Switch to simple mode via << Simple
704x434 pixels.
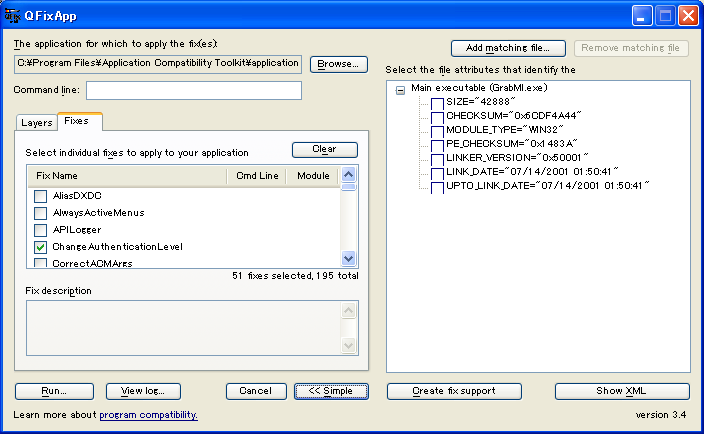point(331,391)
